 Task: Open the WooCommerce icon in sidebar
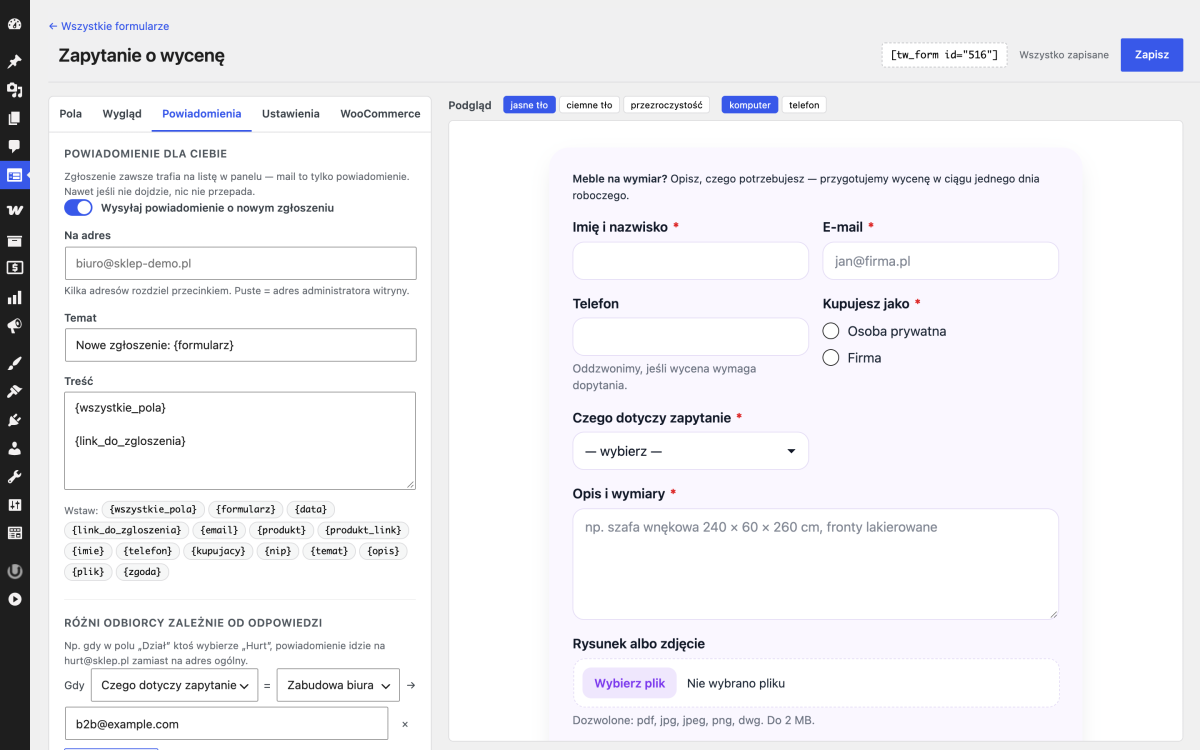pyautogui.click(x=15, y=210)
